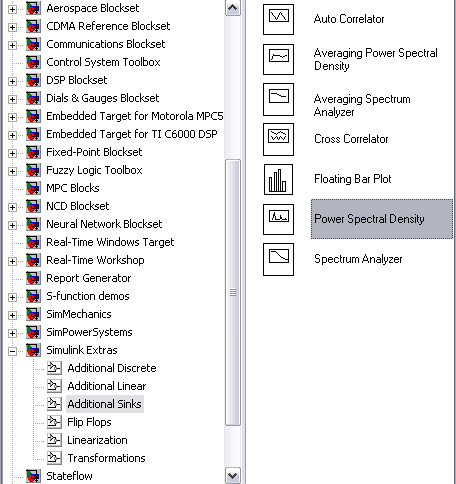Select the Floating Bar Plot icon
The height and width of the screenshot is (484, 456).
[278, 179]
